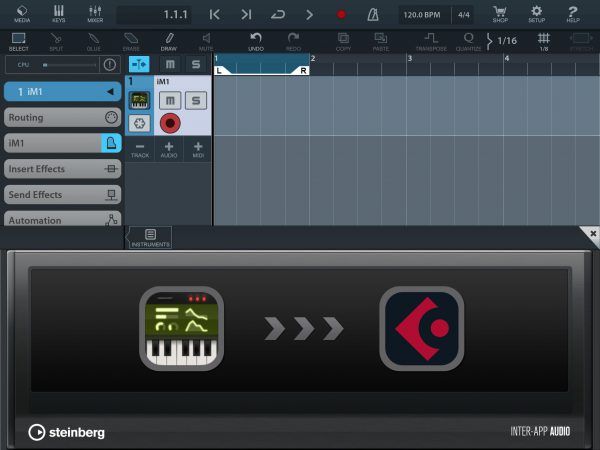Click the Cubasis app icon
600x450 pixels.
[422, 328]
